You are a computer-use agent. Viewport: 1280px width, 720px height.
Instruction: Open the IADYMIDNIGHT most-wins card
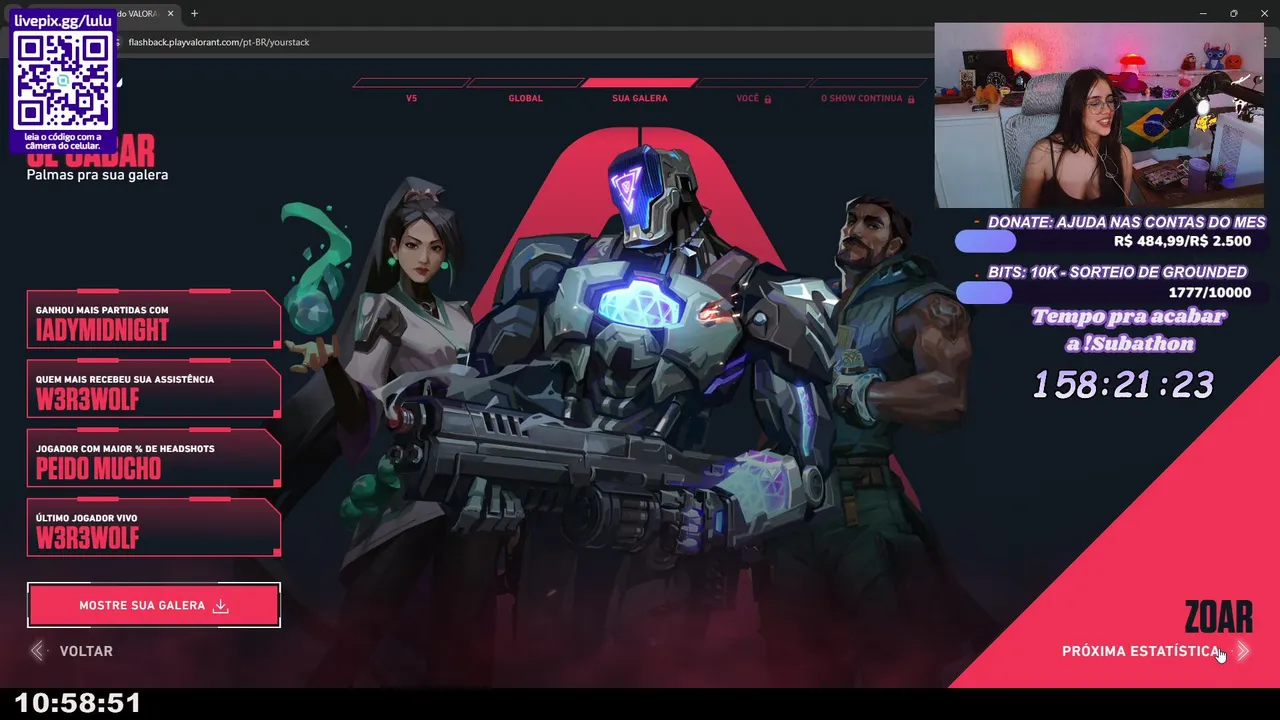coord(154,319)
